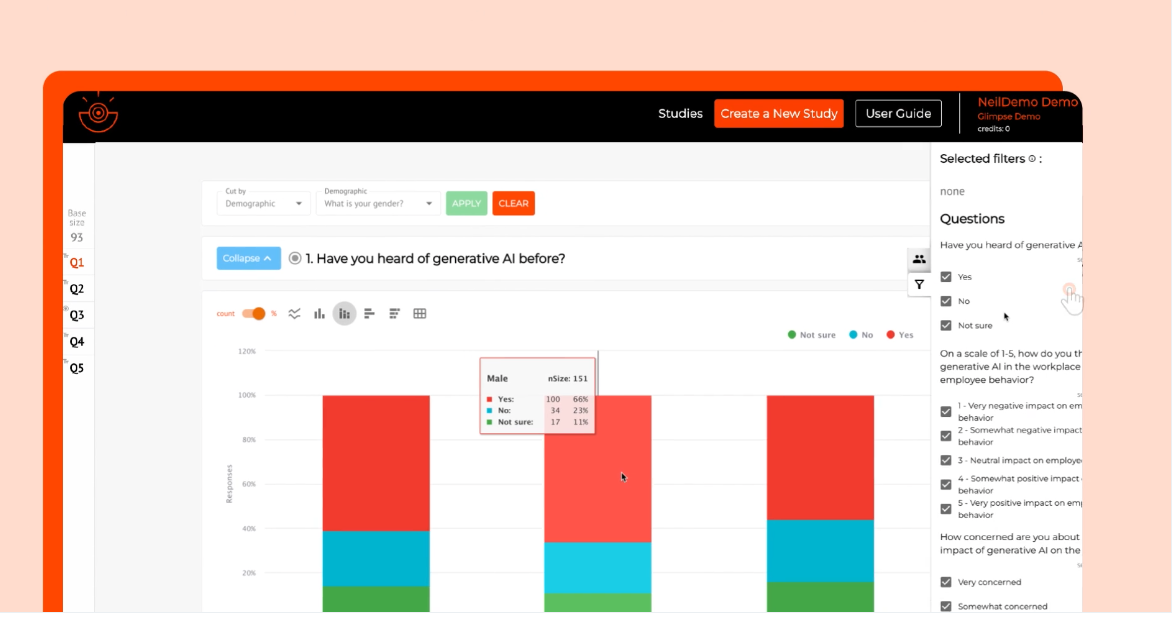The image size is (1172, 620).
Task: Select the bar chart view icon
Action: point(319,314)
